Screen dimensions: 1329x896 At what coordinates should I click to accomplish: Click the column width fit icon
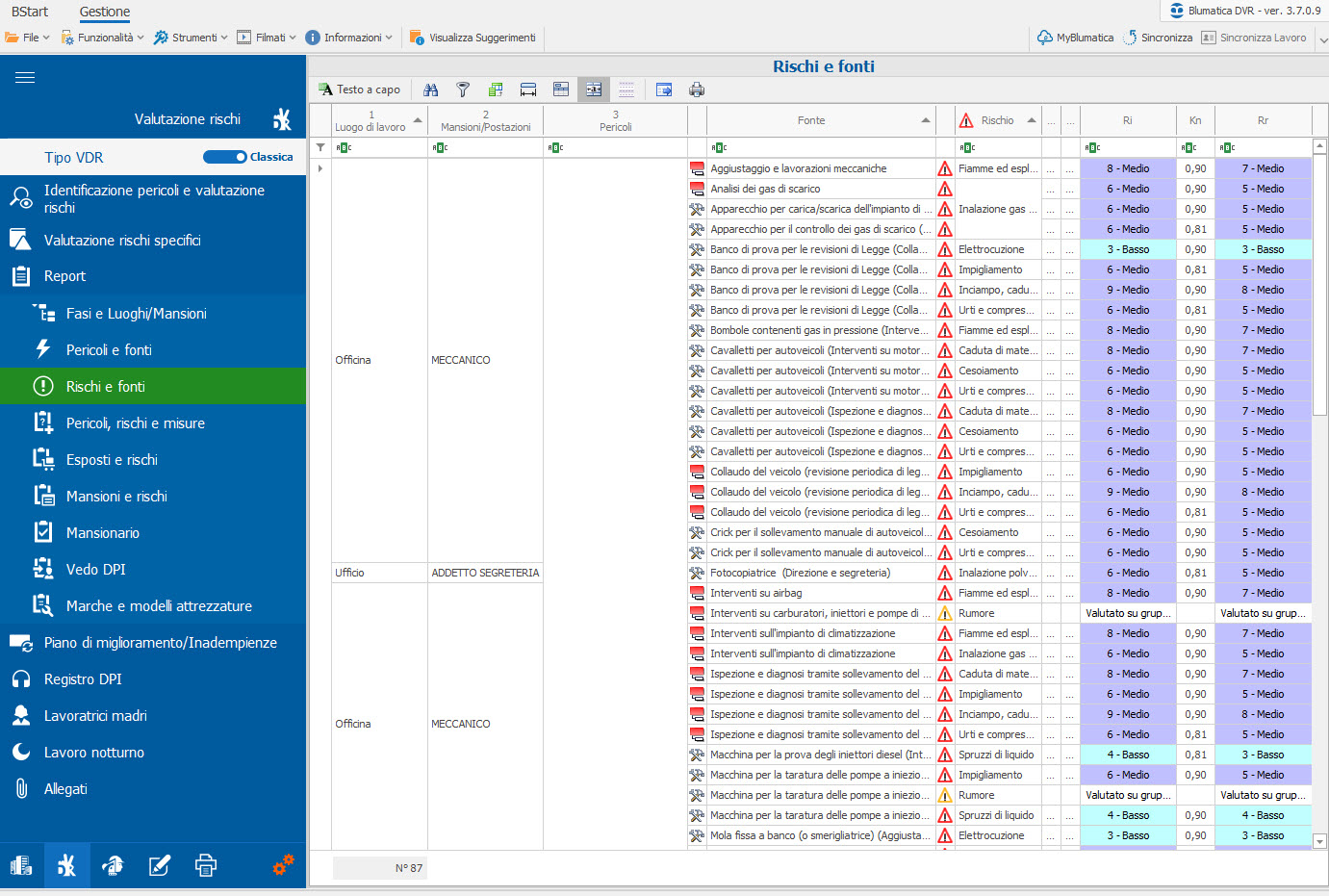tap(528, 90)
